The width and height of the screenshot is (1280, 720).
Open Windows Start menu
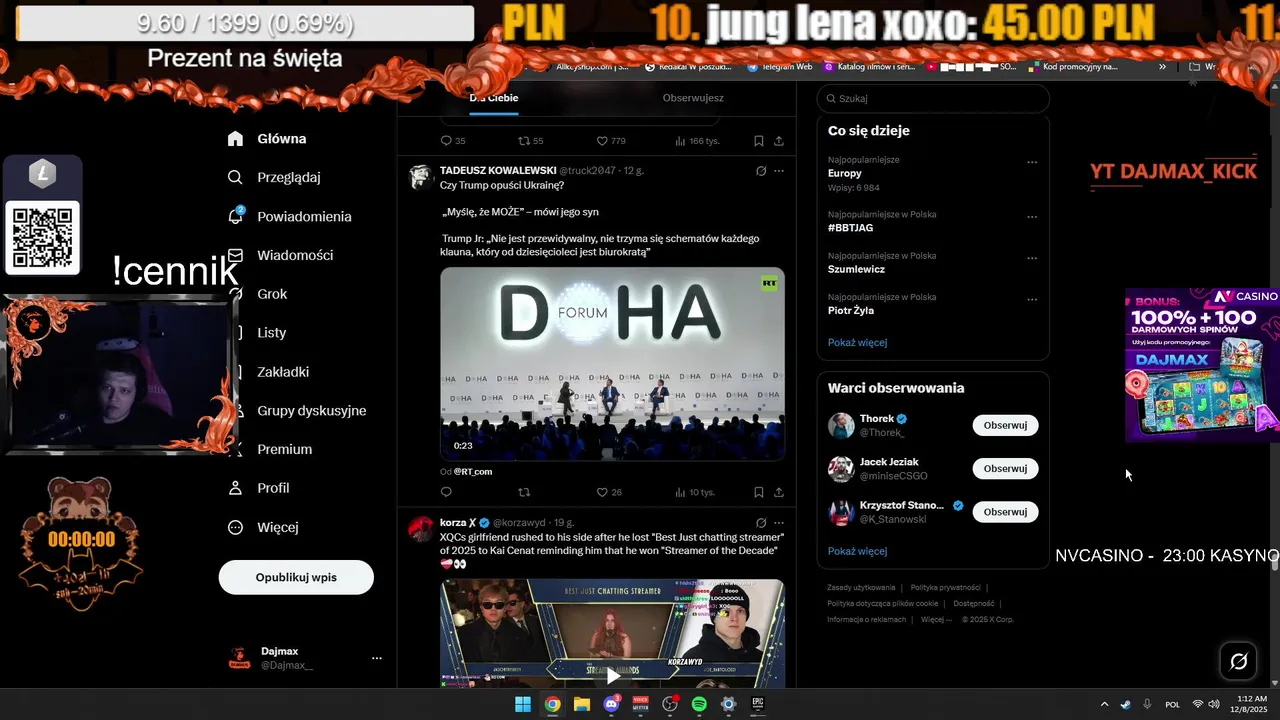[523, 704]
